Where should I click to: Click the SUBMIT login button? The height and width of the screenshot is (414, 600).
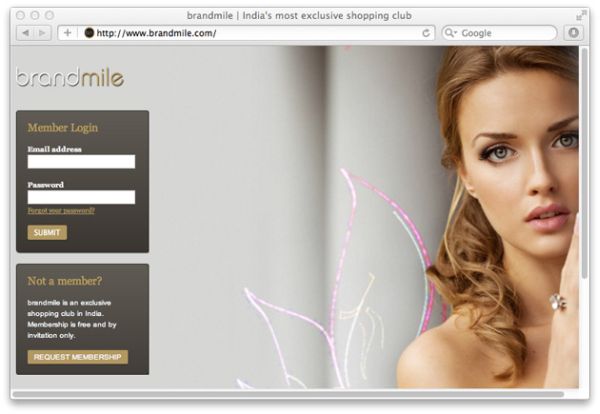click(47, 232)
